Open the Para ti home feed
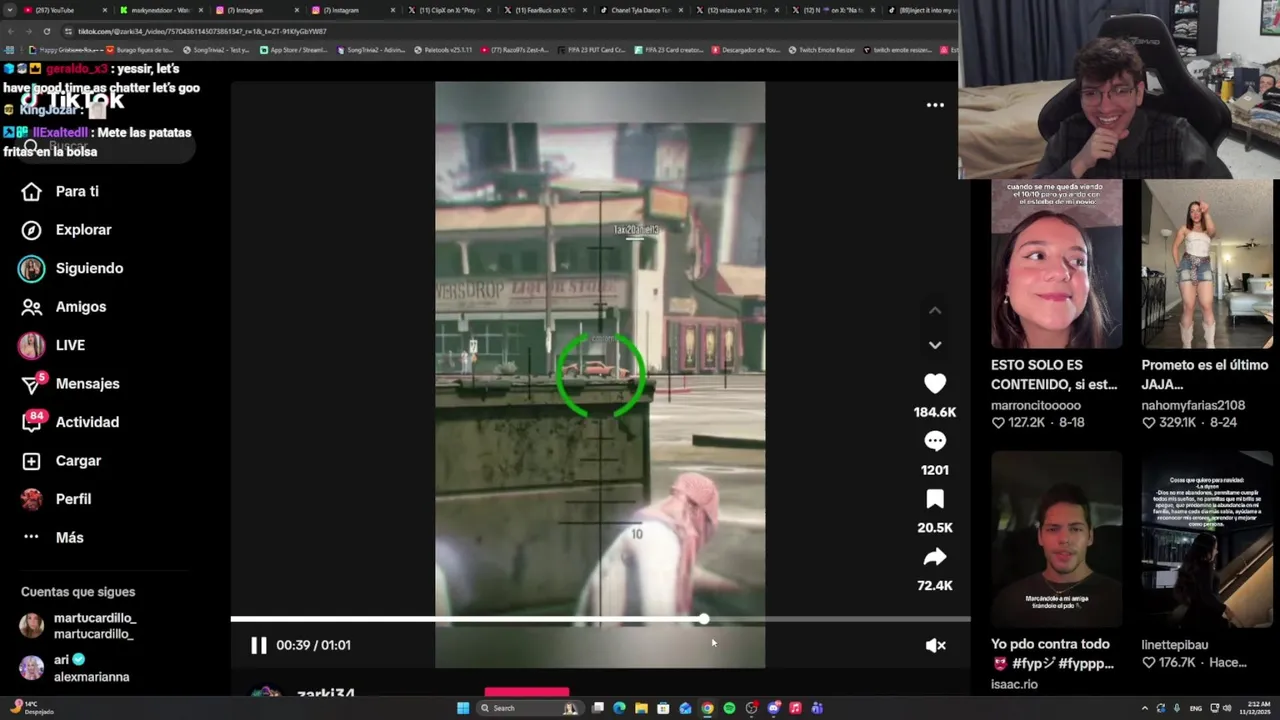This screenshot has height=720, width=1280. [62, 191]
